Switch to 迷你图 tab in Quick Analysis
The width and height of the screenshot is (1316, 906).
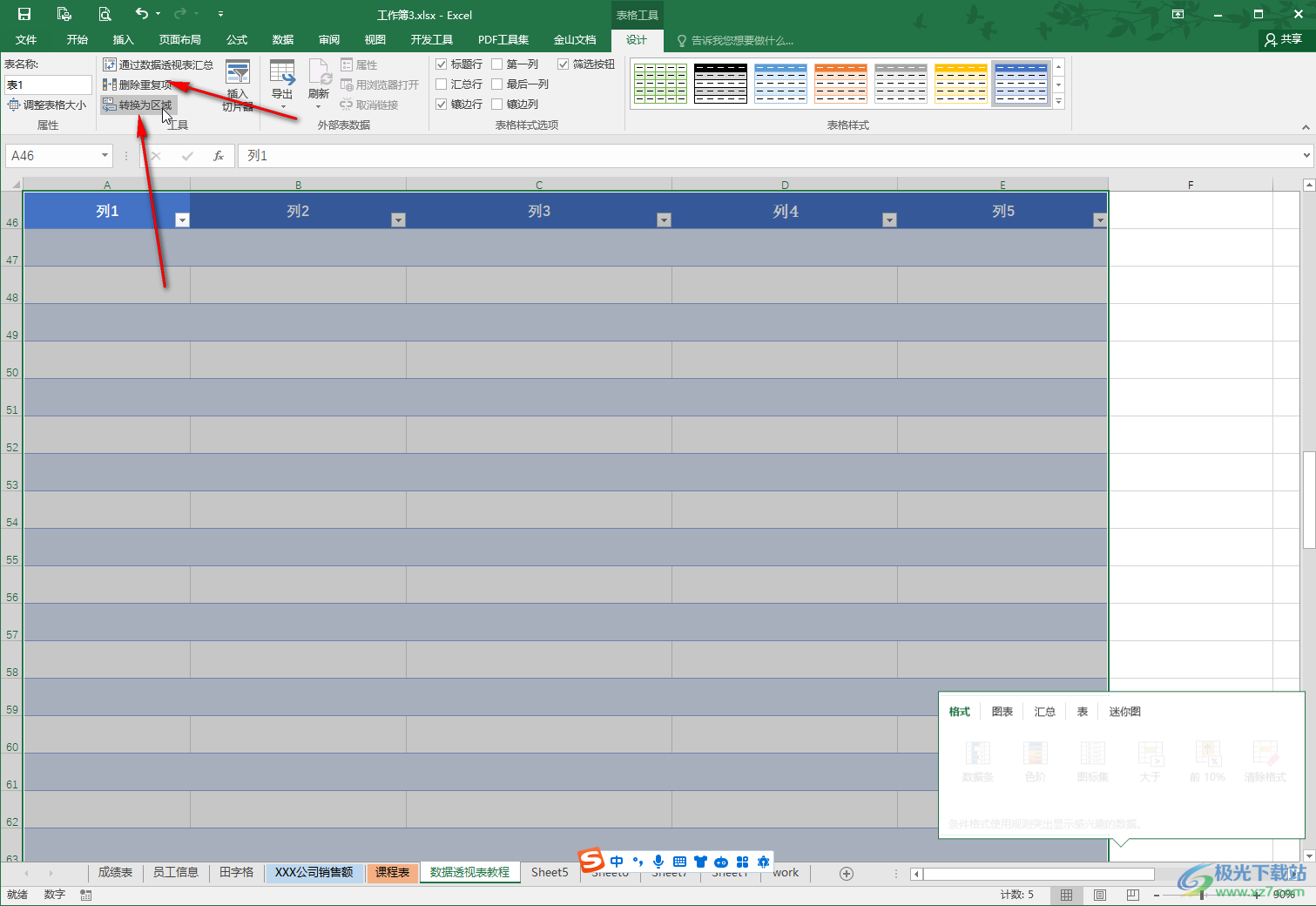click(1124, 712)
